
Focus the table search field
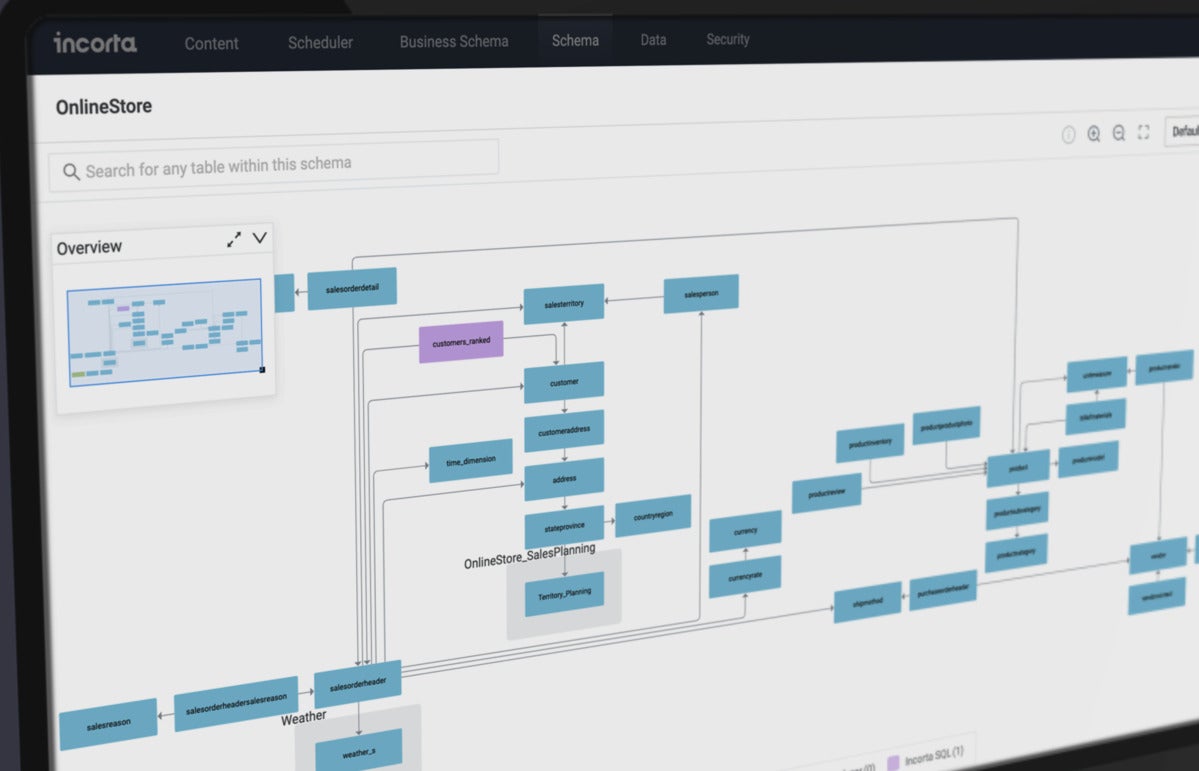tap(274, 165)
